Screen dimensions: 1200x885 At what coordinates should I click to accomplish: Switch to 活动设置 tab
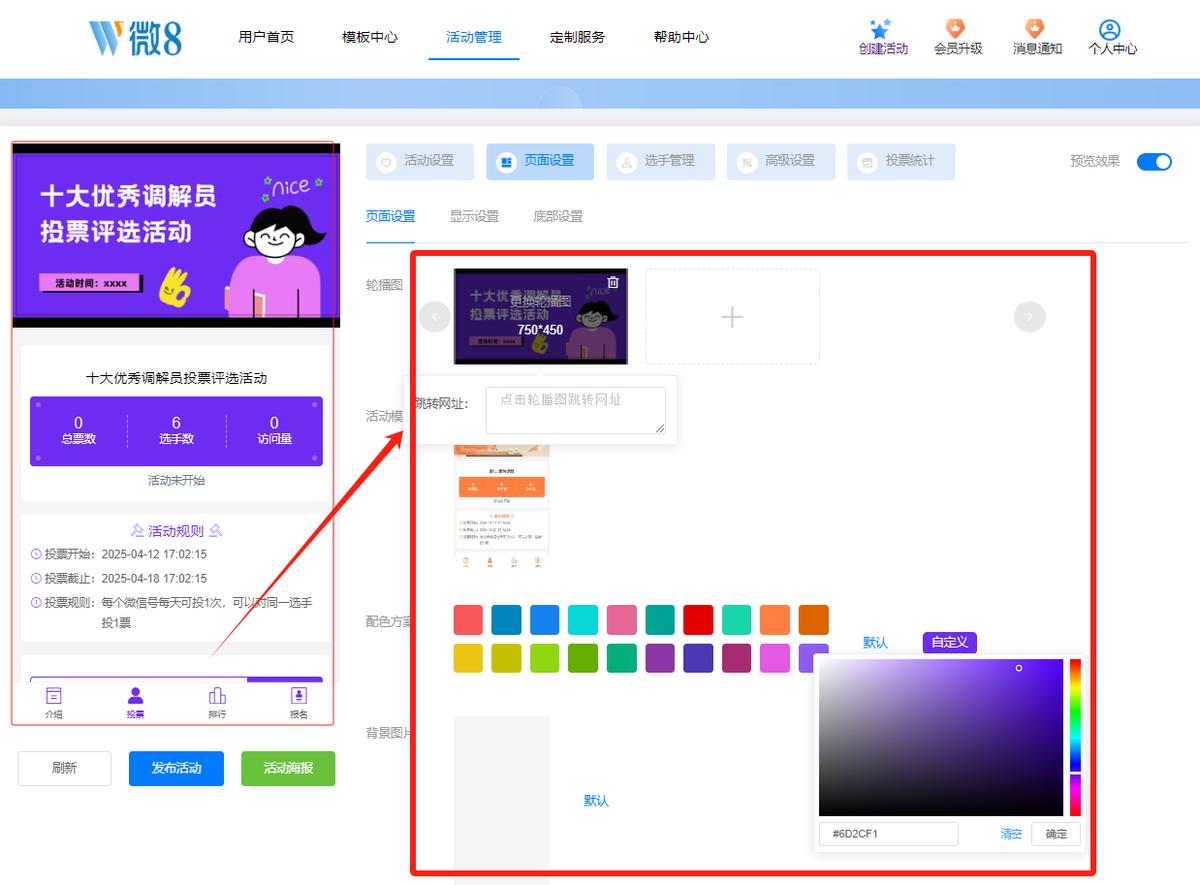(x=420, y=161)
